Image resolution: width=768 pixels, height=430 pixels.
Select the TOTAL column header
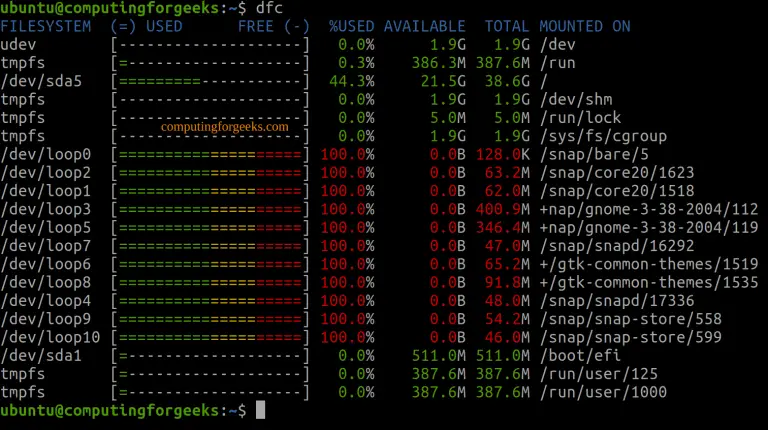(507, 26)
